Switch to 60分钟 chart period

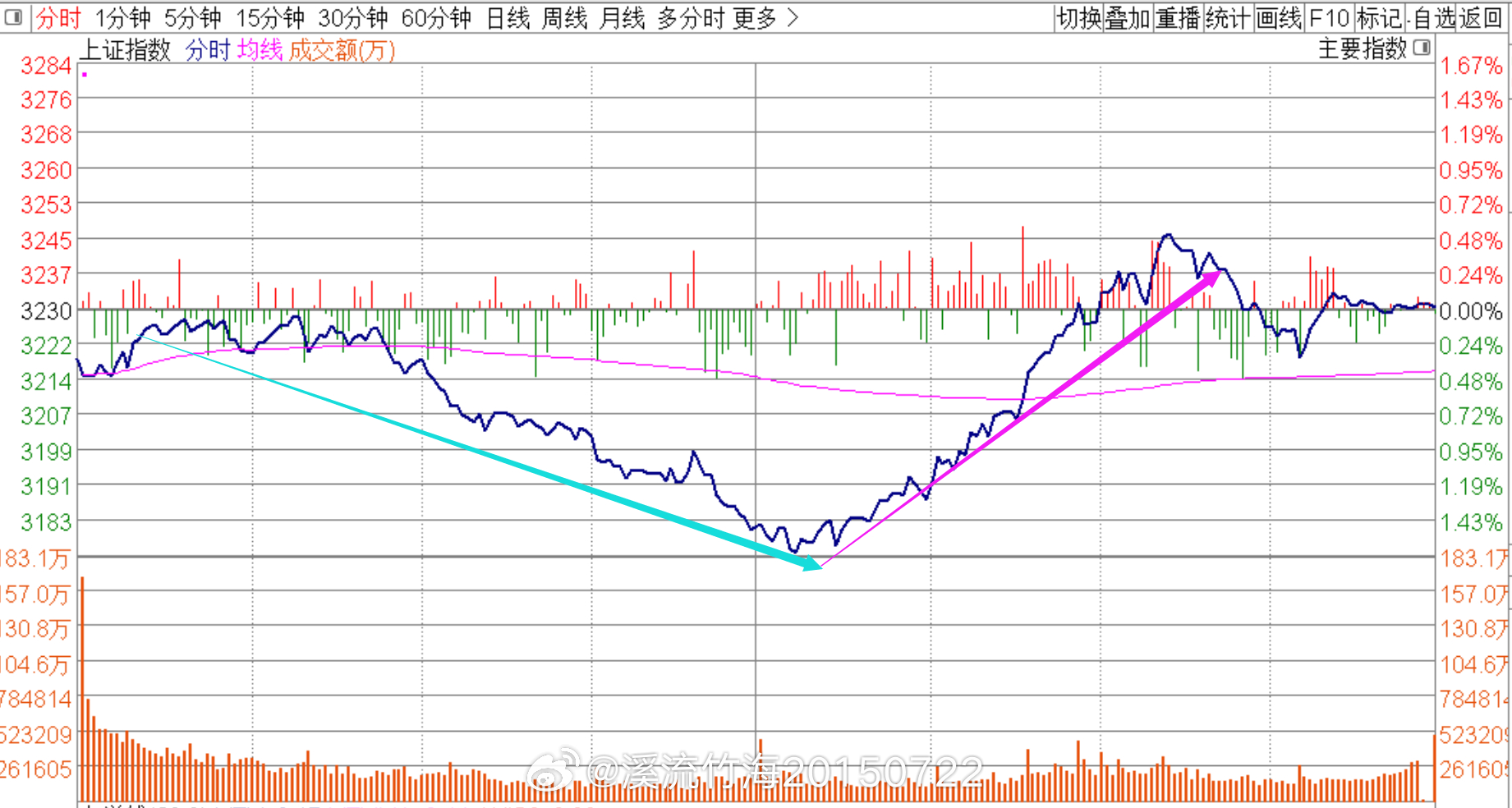(x=436, y=17)
